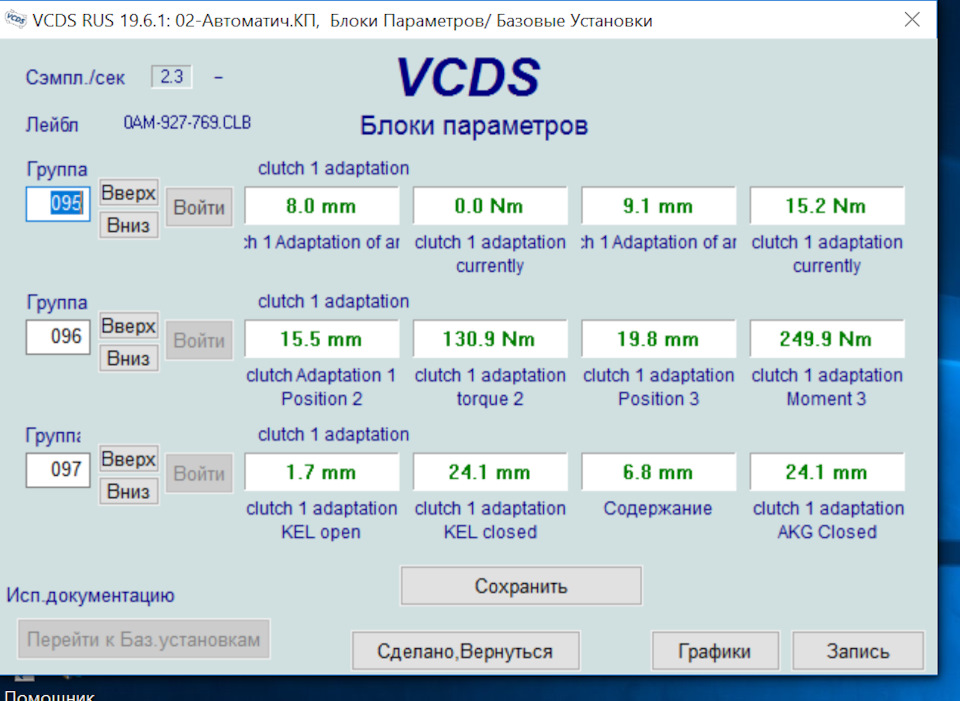Select the 6.8 mm value field
The image size is (960, 701).
coord(658,472)
